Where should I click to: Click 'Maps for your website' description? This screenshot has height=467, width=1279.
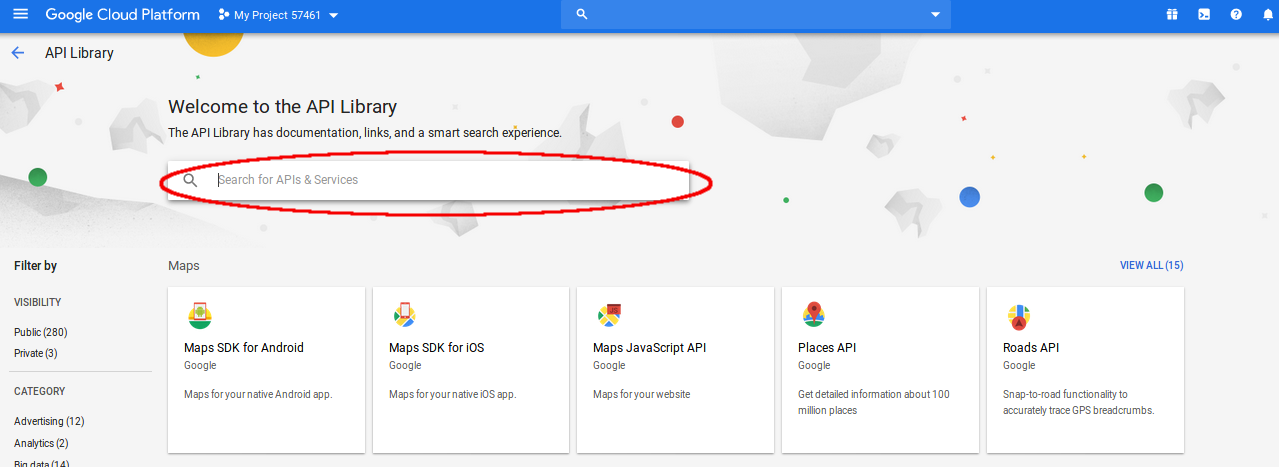pos(641,394)
